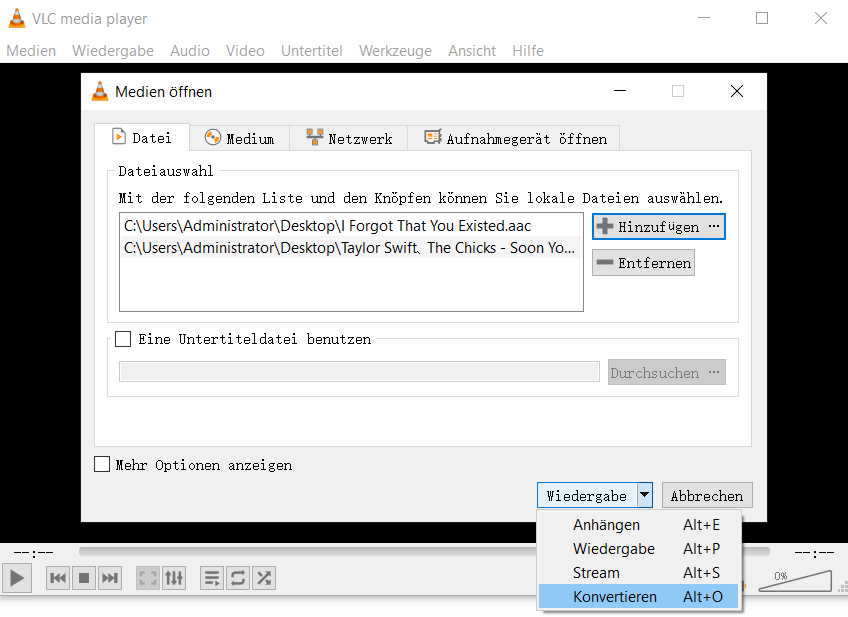Click the remaining time label on right
Image resolution: width=848 pixels, height=617 pixels.
click(x=814, y=553)
